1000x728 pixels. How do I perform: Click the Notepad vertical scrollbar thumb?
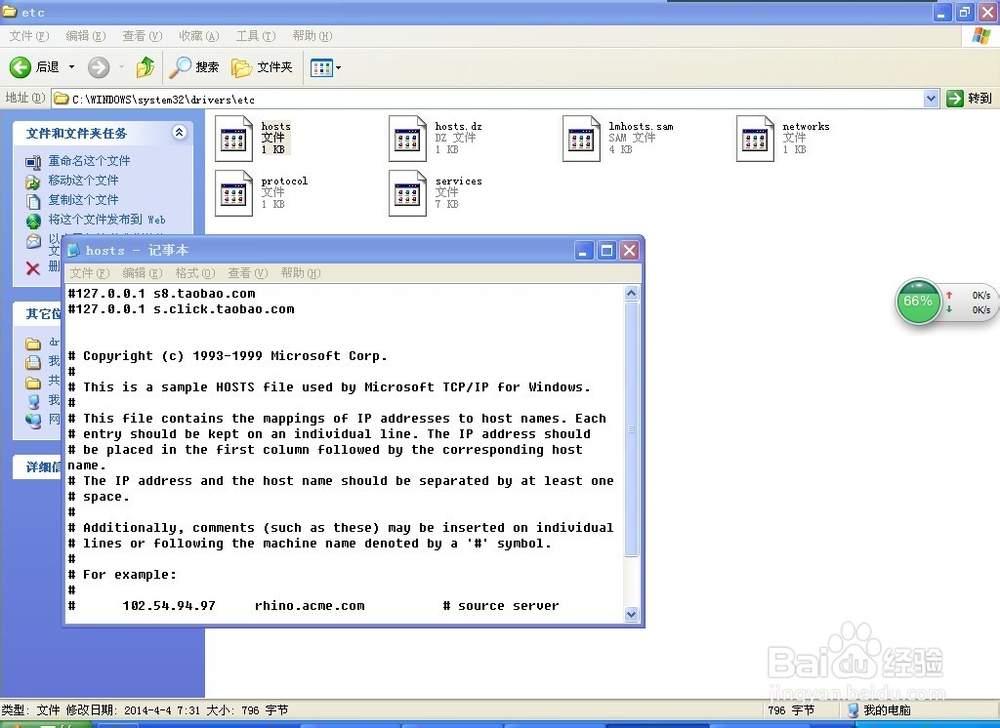631,429
